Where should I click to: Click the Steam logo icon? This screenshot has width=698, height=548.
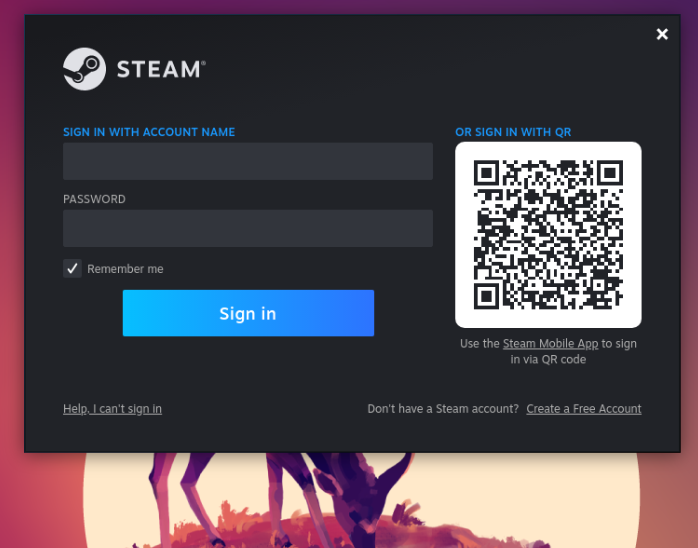[x=85, y=69]
